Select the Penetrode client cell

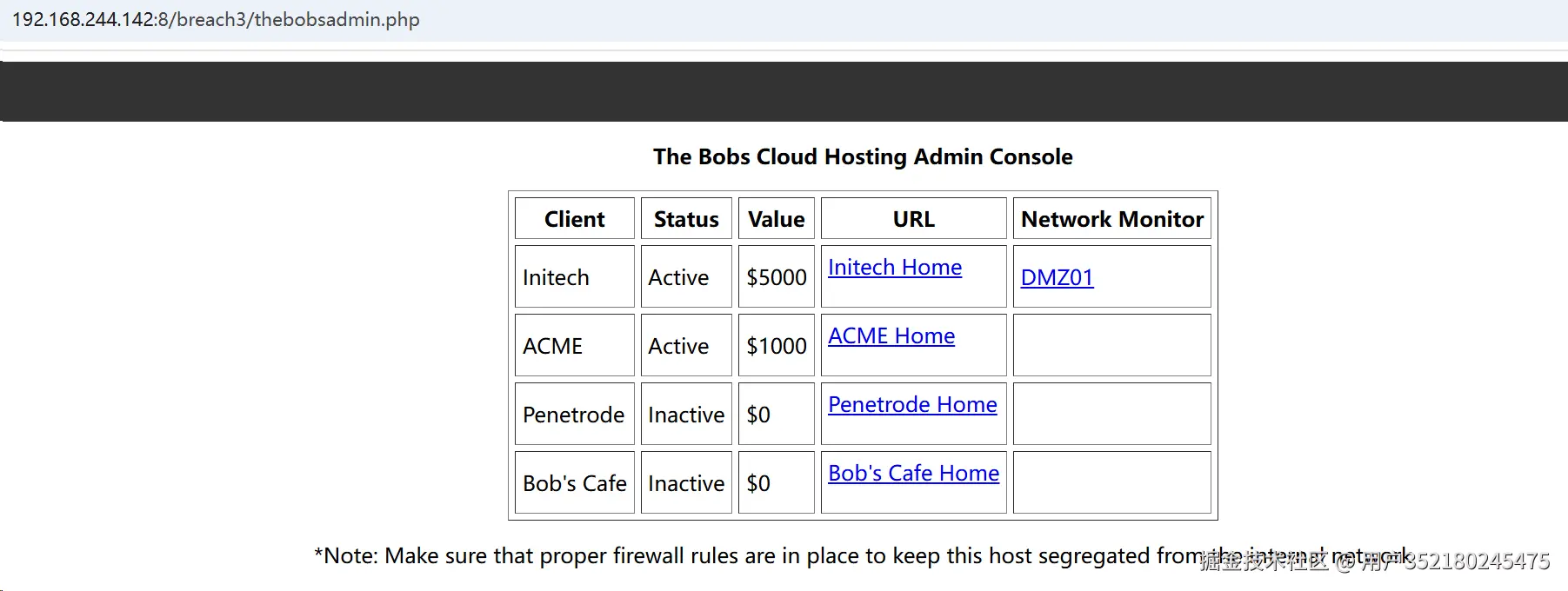(575, 414)
